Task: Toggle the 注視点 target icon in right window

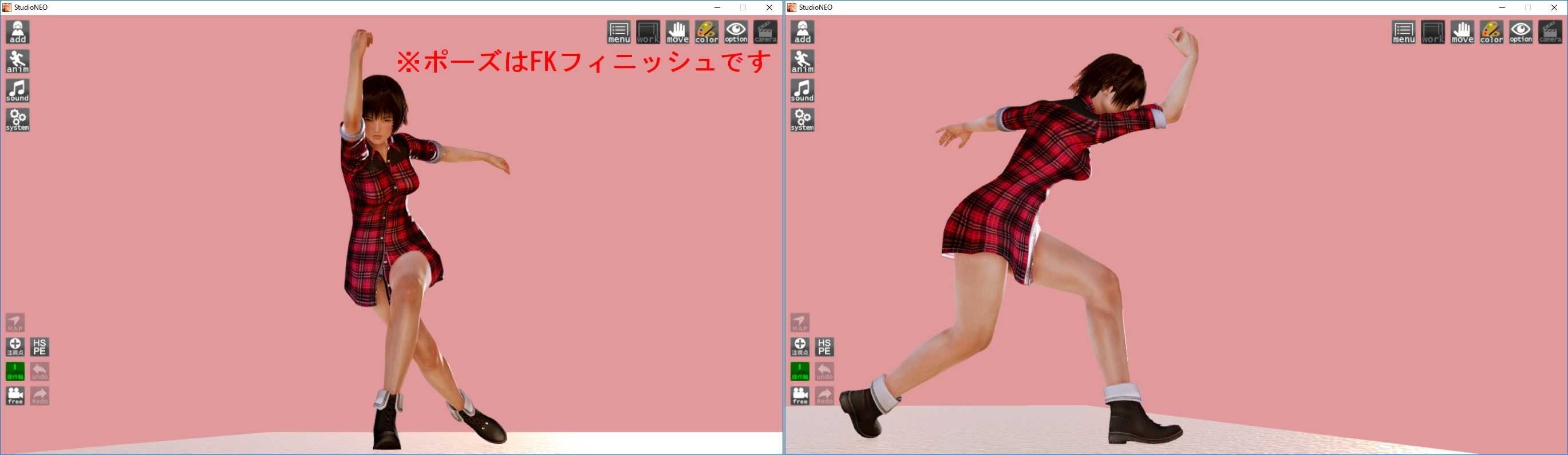Action: pos(800,347)
